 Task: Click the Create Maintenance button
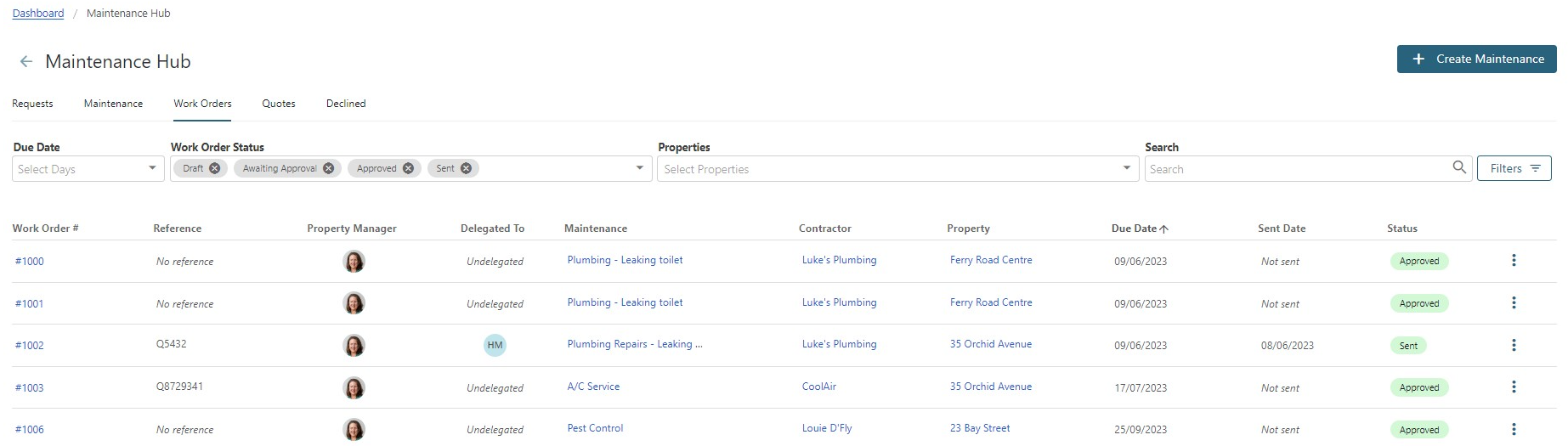(1476, 59)
